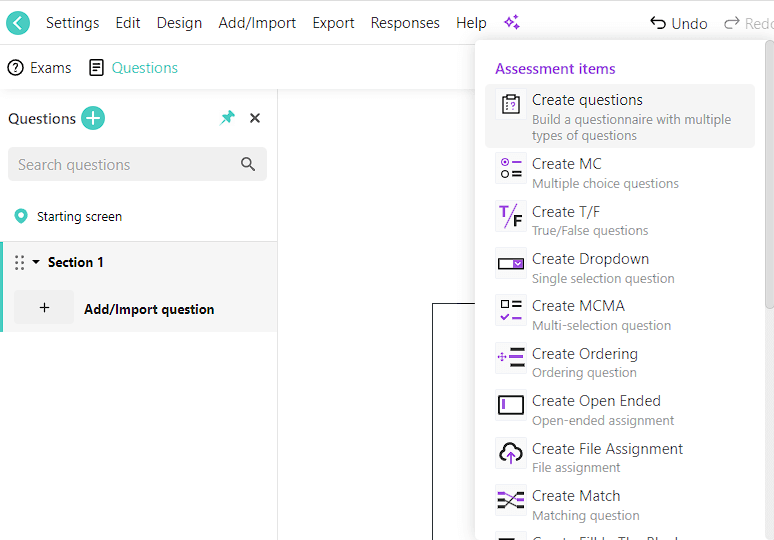Switch to the Exams tab
774x540 pixels.
40,68
